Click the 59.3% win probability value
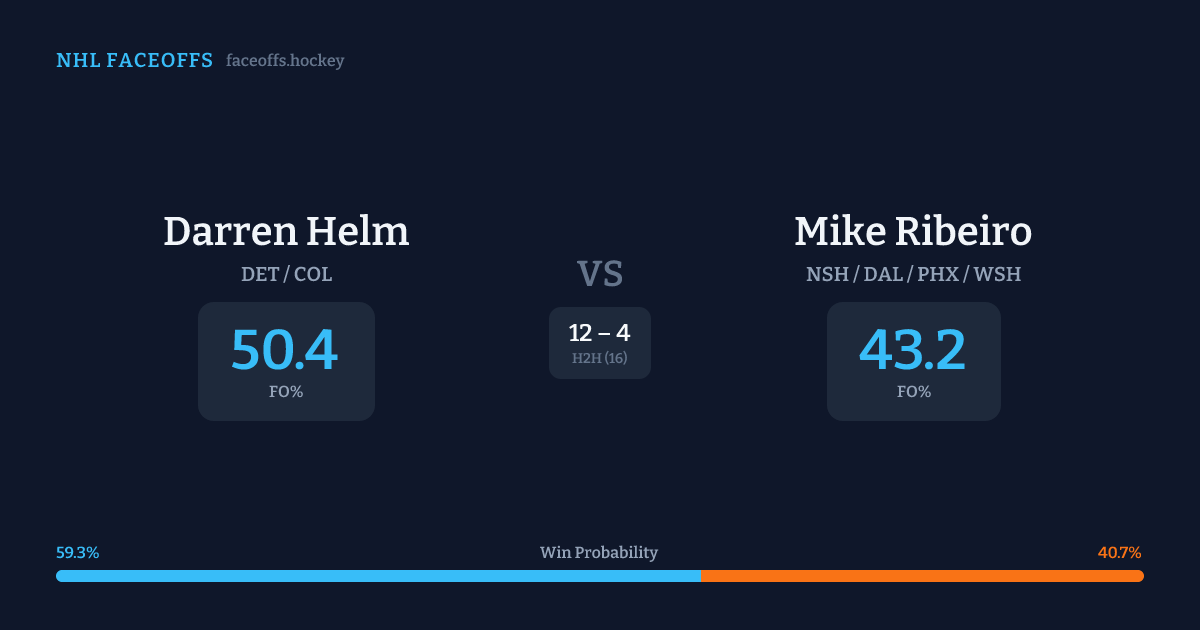Screen dimensions: 1200x630 click(78, 553)
